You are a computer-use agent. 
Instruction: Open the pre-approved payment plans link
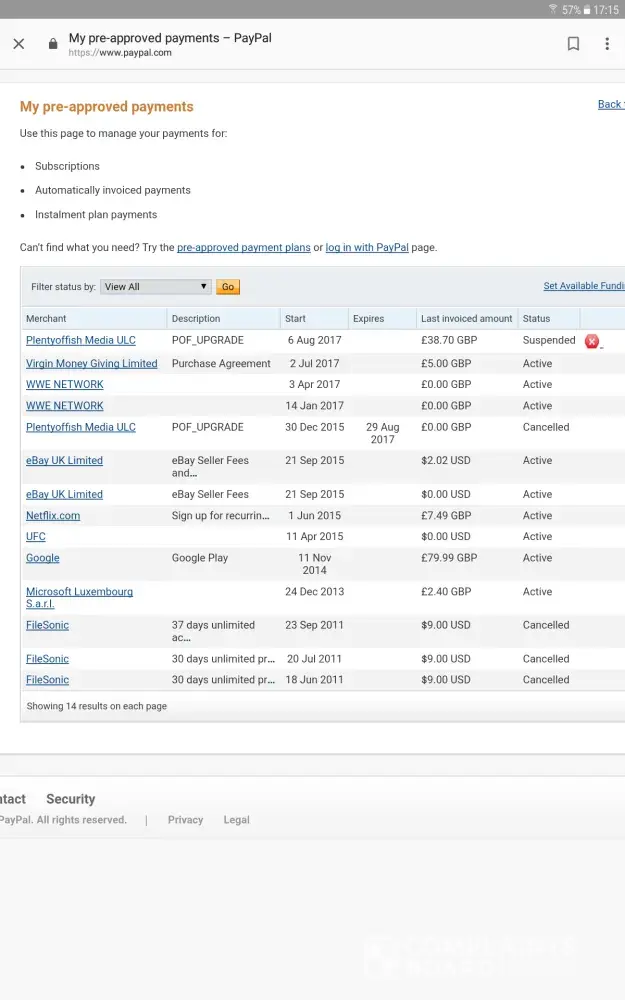pyautogui.click(x=243, y=248)
